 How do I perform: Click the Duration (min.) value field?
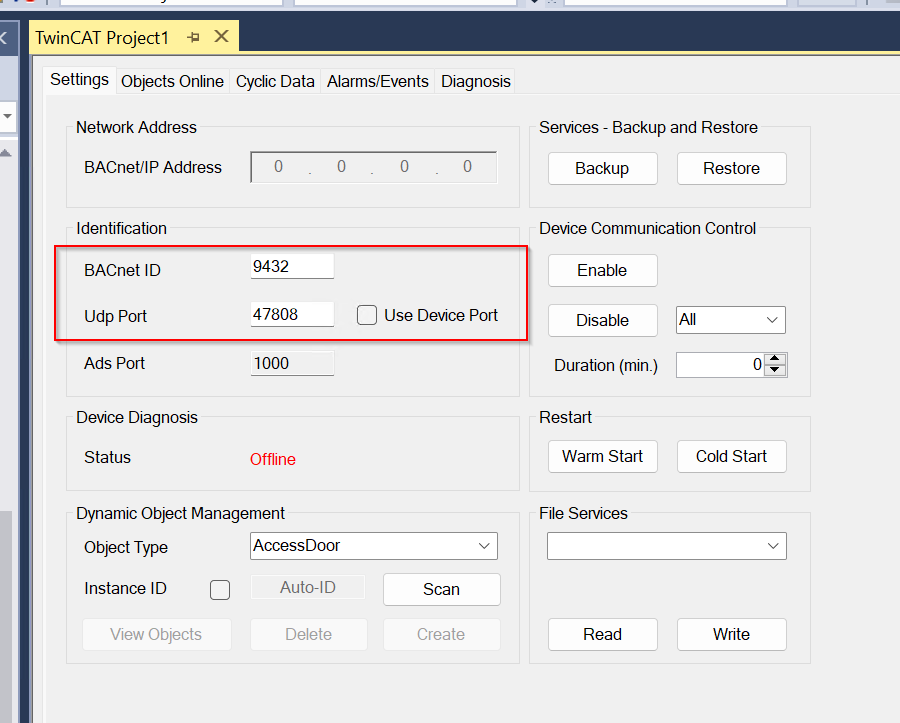pyautogui.click(x=721, y=365)
